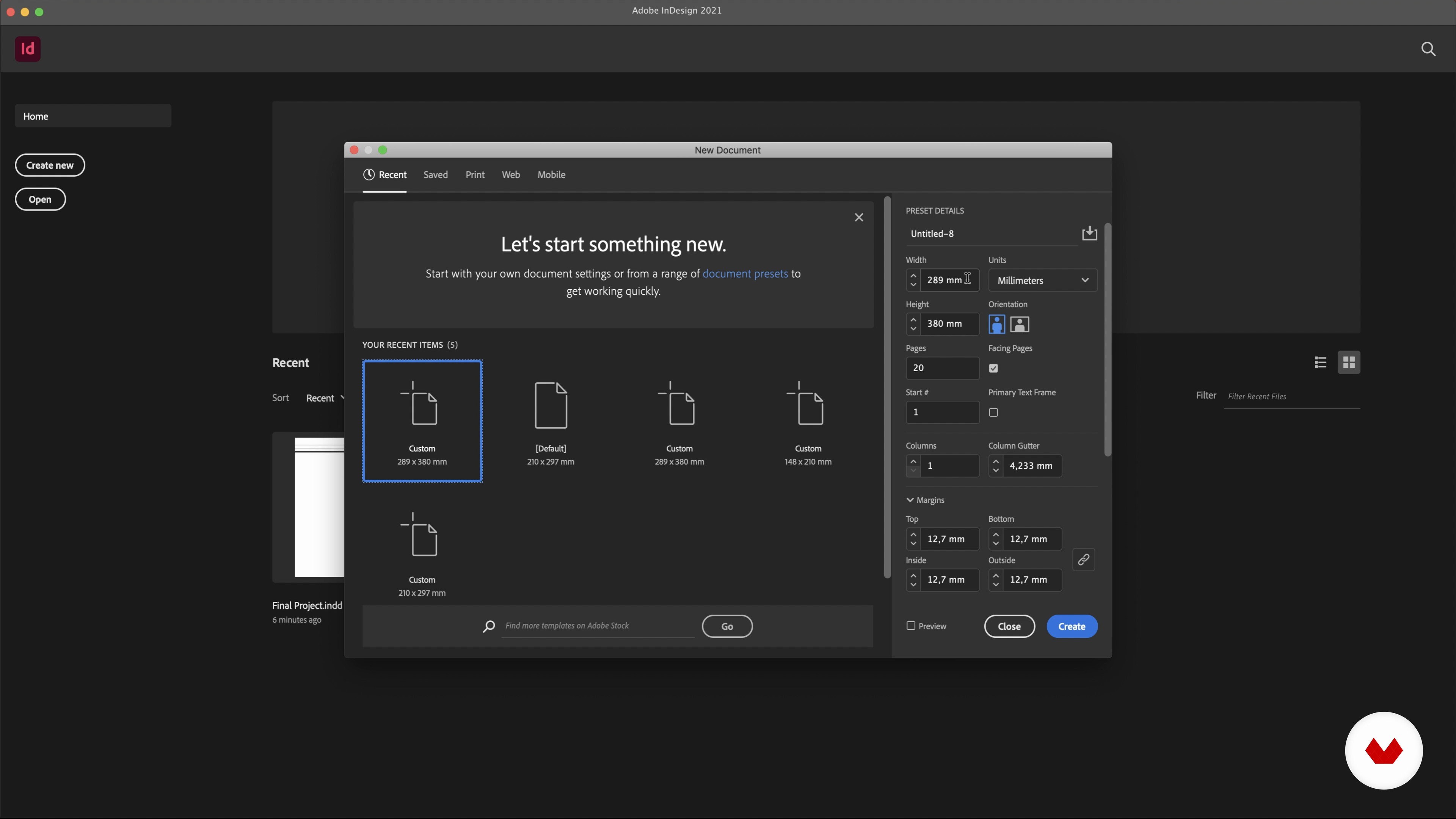Viewport: 1456px width, 819px height.
Task: Dismiss the 'Let's start something new' banner
Action: [858, 218]
